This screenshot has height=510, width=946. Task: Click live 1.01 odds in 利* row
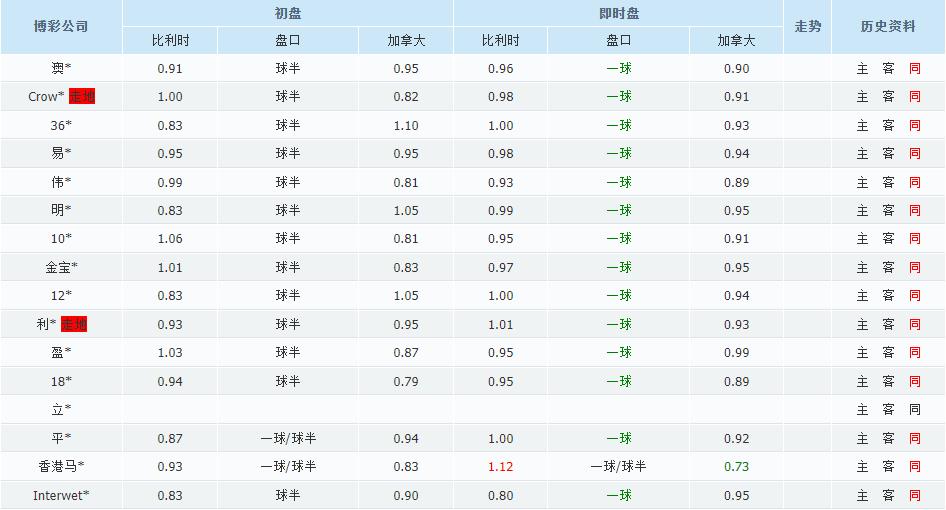point(501,324)
